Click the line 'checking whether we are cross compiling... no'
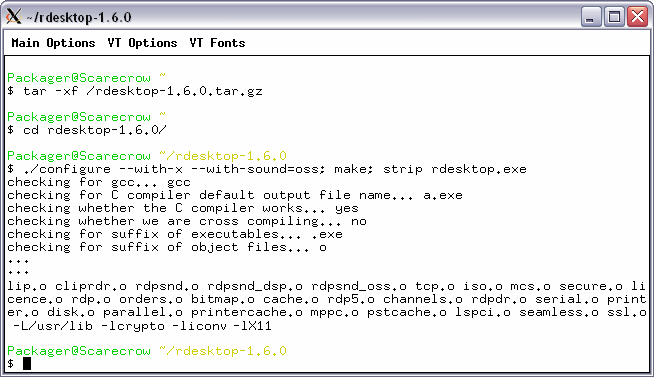654x377 pixels. [x=187, y=221]
